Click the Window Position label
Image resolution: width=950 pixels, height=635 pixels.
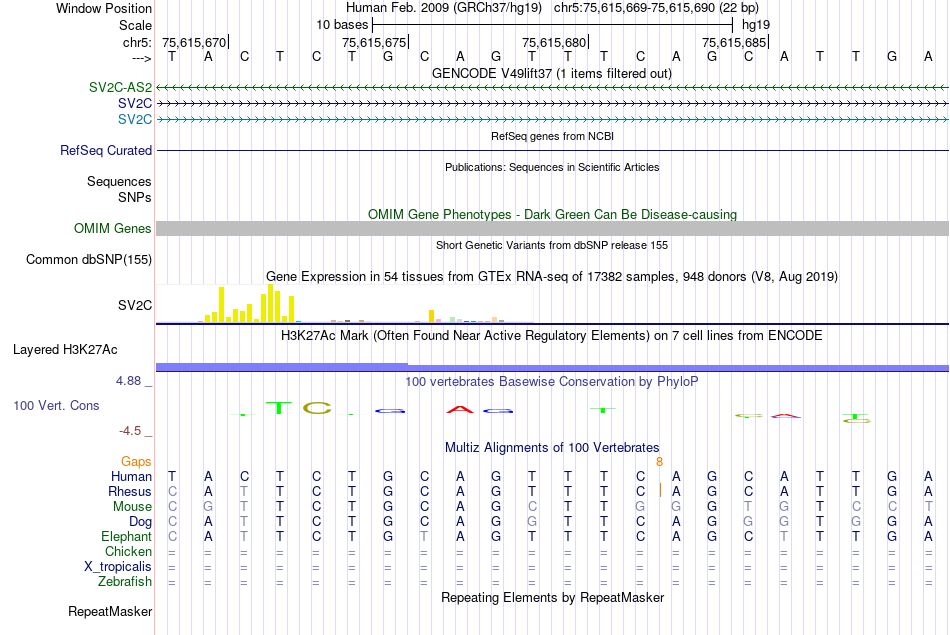(x=104, y=8)
